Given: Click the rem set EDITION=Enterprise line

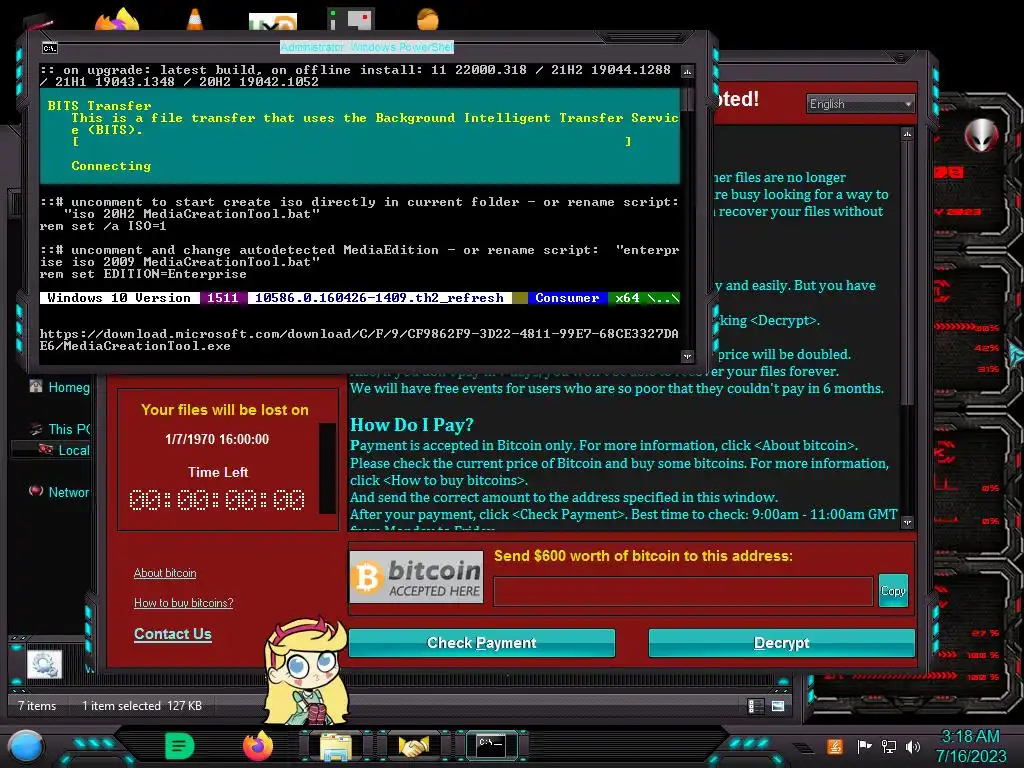Looking at the screenshot, I should click(x=143, y=274).
